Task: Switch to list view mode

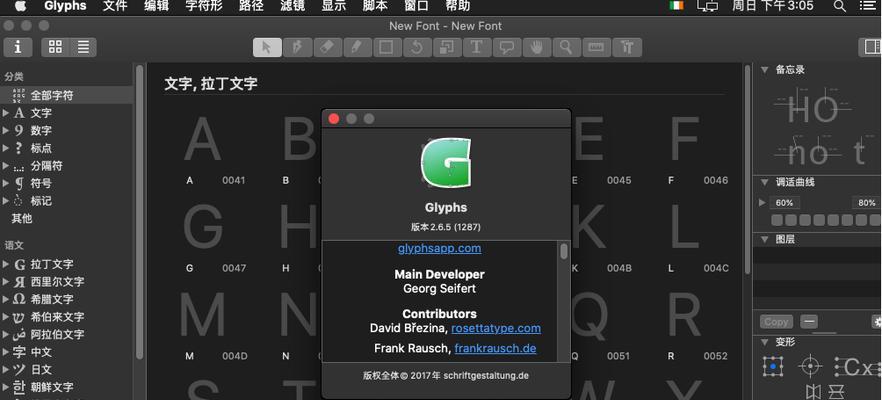Action: [83, 47]
